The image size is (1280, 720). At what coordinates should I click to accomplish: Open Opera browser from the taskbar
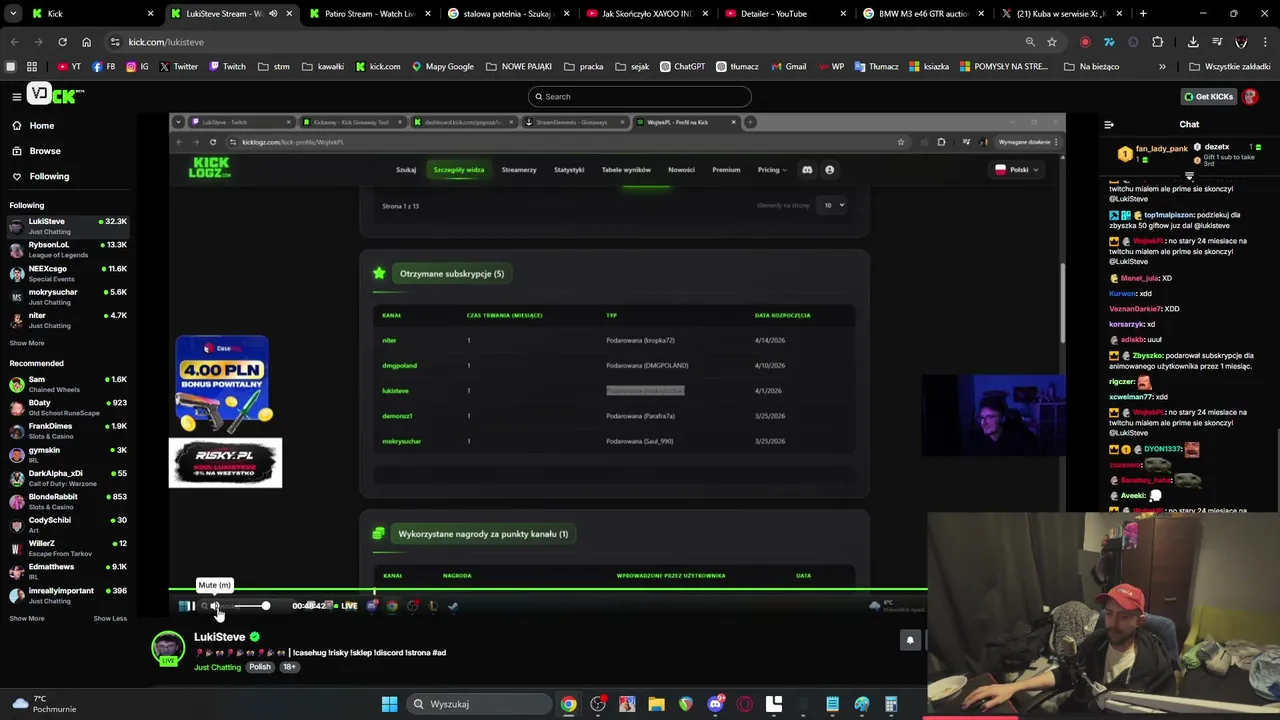744,704
